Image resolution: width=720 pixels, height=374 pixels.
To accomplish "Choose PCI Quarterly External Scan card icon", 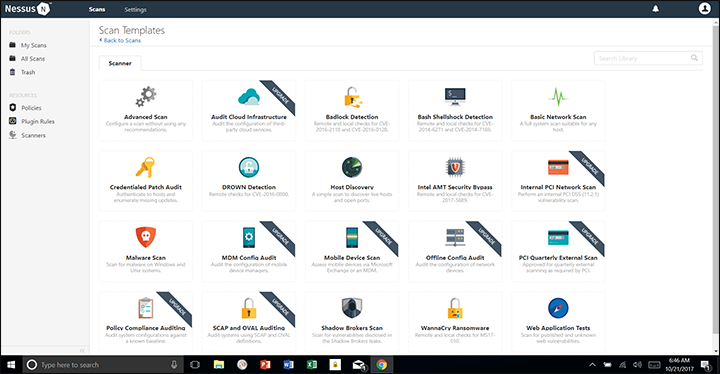I will click(x=558, y=238).
